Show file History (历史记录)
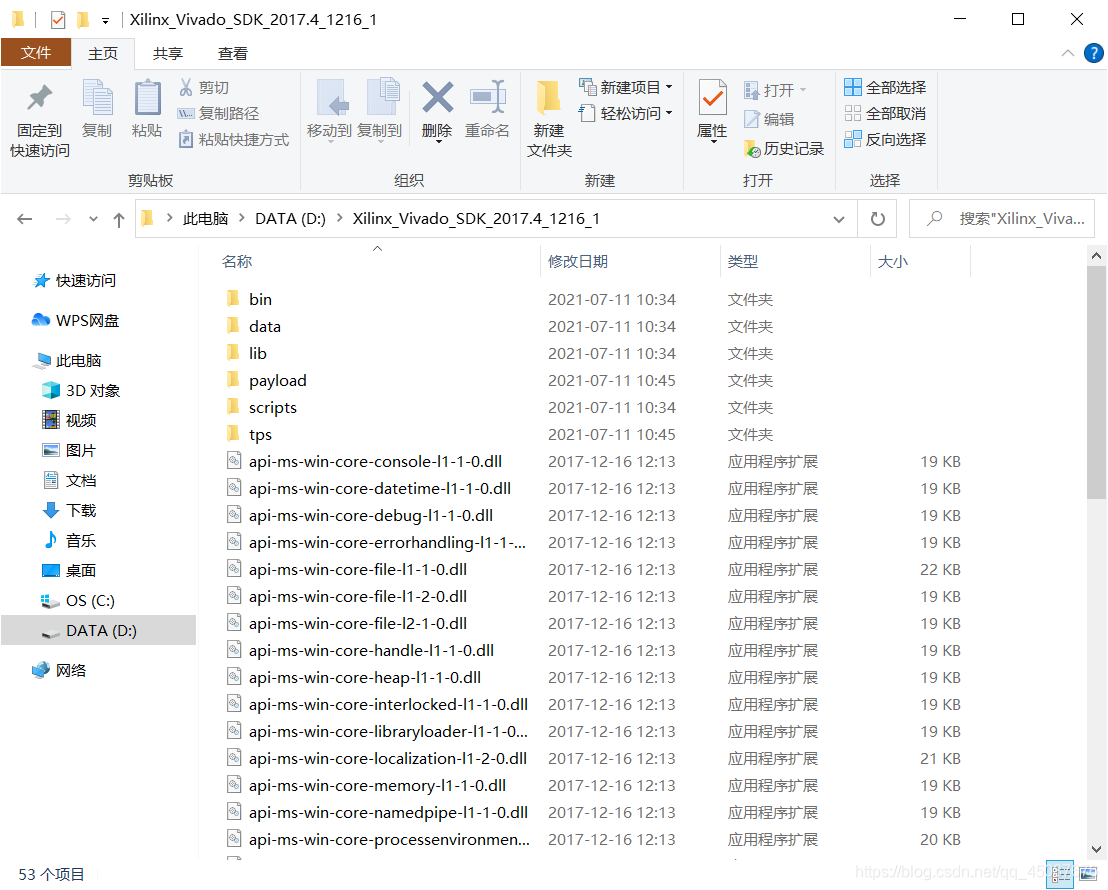Viewport: 1108px width, 890px height. [x=784, y=148]
